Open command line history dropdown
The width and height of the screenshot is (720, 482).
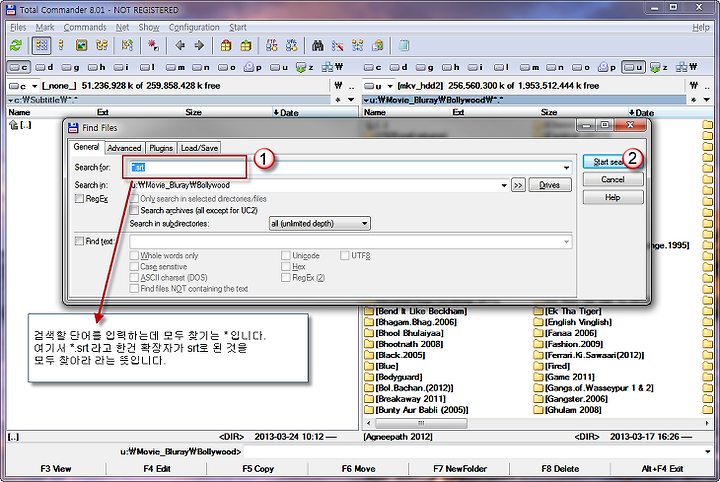click(x=707, y=452)
